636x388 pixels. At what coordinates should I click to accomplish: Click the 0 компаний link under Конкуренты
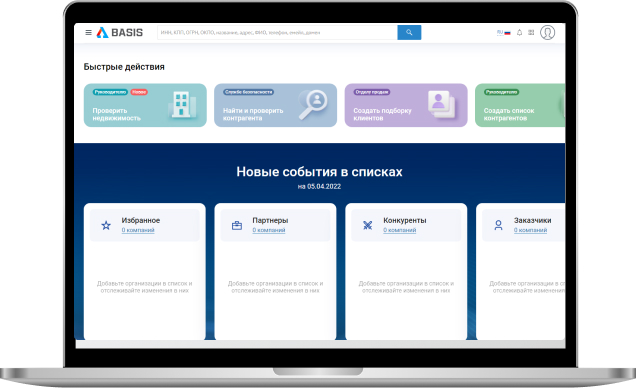[400, 230]
